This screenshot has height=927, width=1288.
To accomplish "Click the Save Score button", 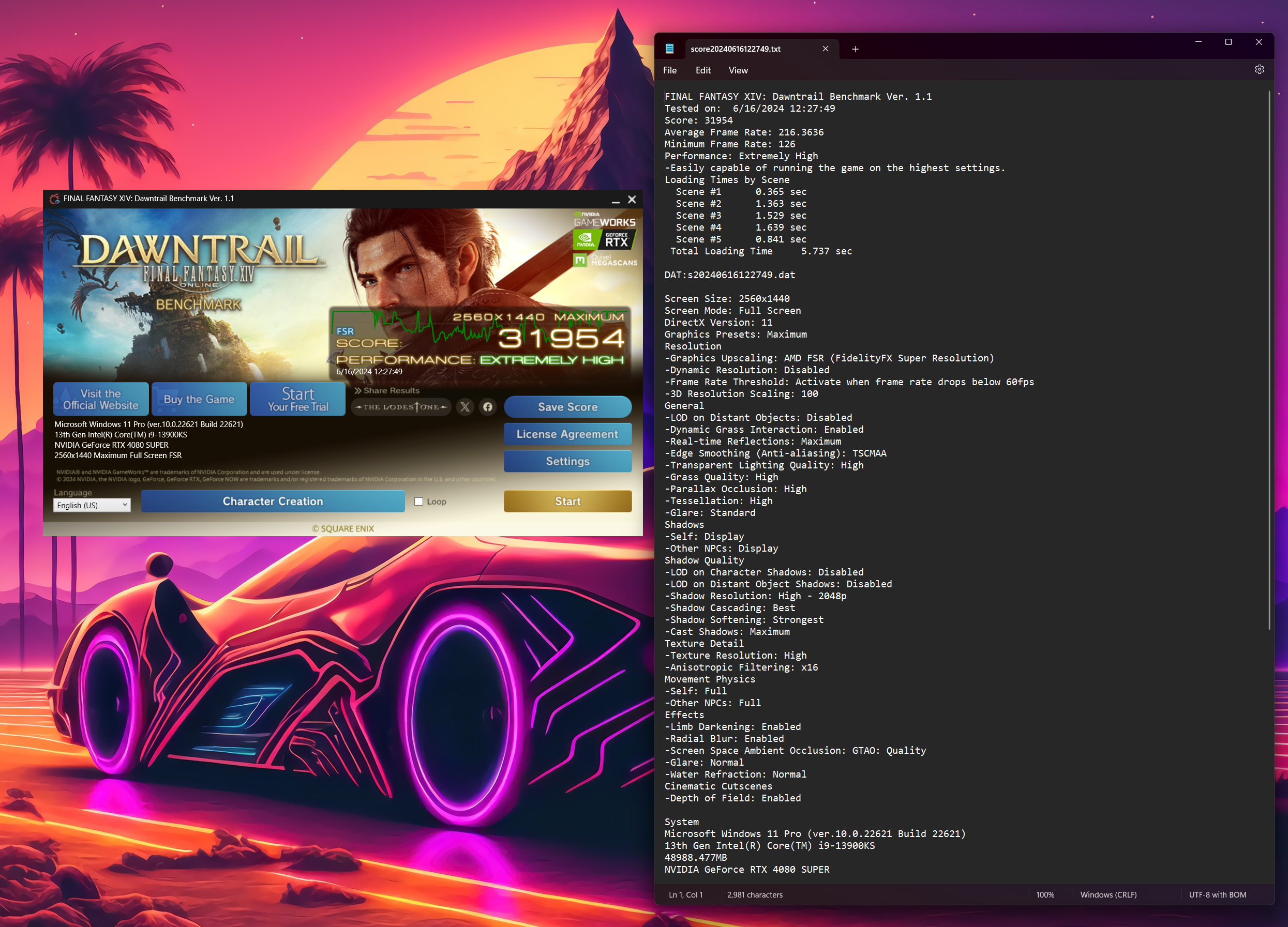I will (x=567, y=407).
